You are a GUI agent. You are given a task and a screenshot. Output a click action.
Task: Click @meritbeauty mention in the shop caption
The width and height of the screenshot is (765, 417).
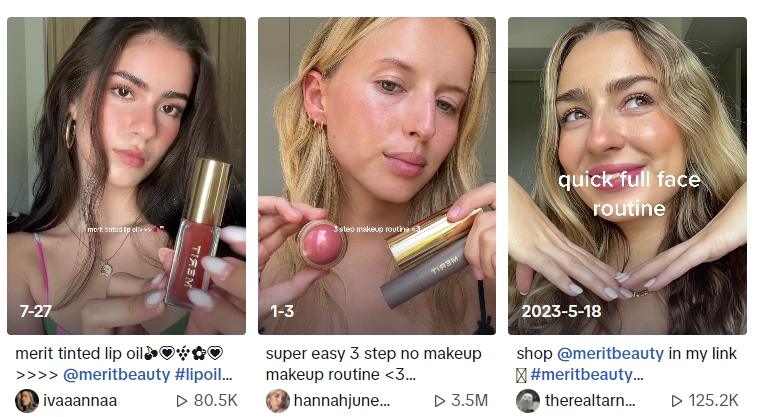coord(610,354)
